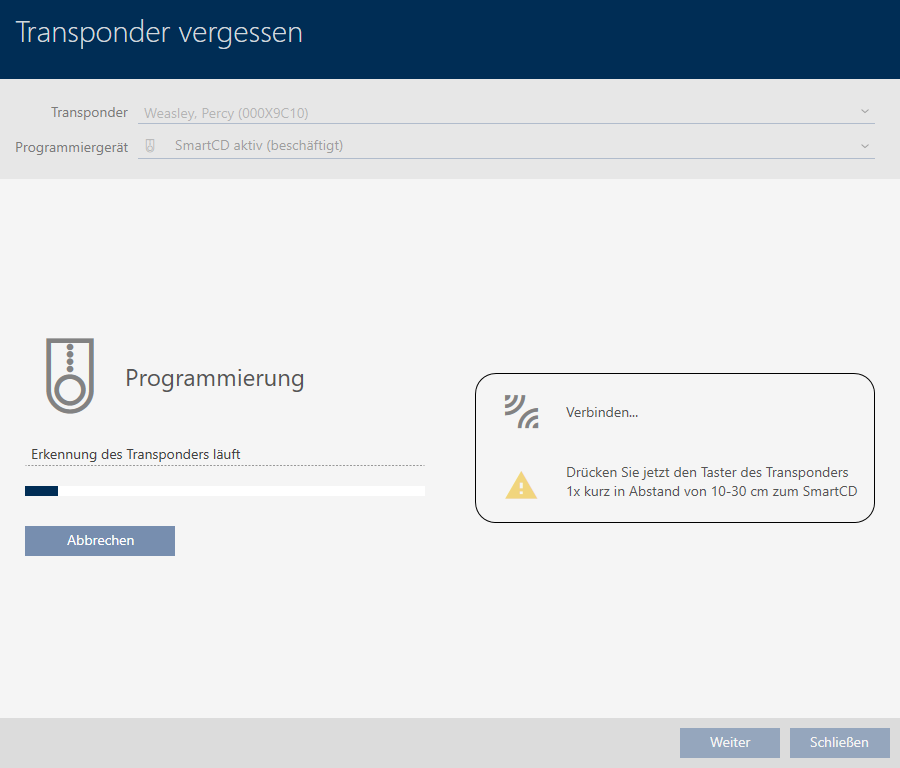Click the 'Verbinden...' status text
The width and height of the screenshot is (900, 768).
[x=602, y=412]
